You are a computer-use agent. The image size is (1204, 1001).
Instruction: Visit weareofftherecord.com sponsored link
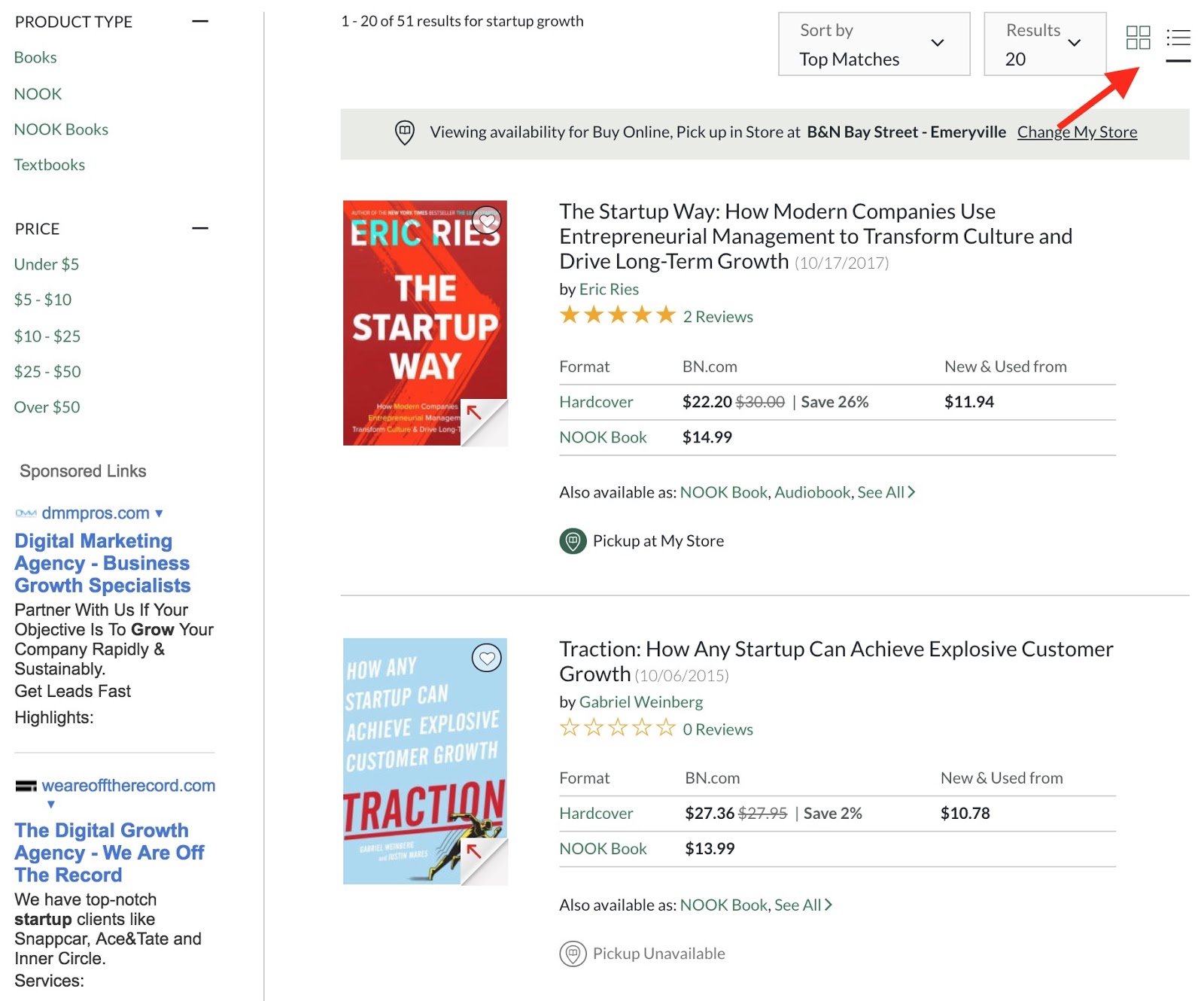129,786
